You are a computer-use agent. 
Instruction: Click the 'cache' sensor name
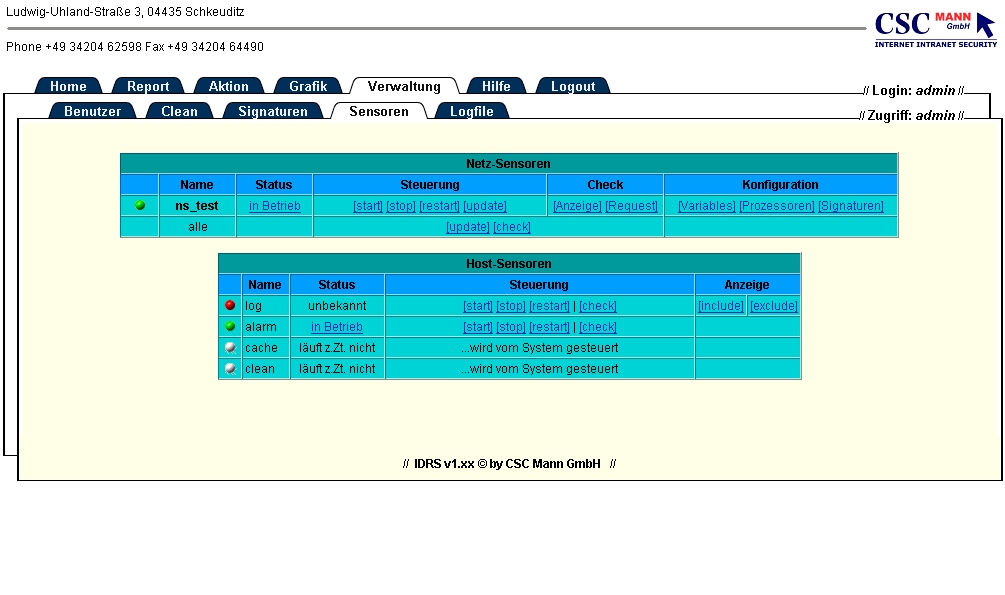point(262,348)
